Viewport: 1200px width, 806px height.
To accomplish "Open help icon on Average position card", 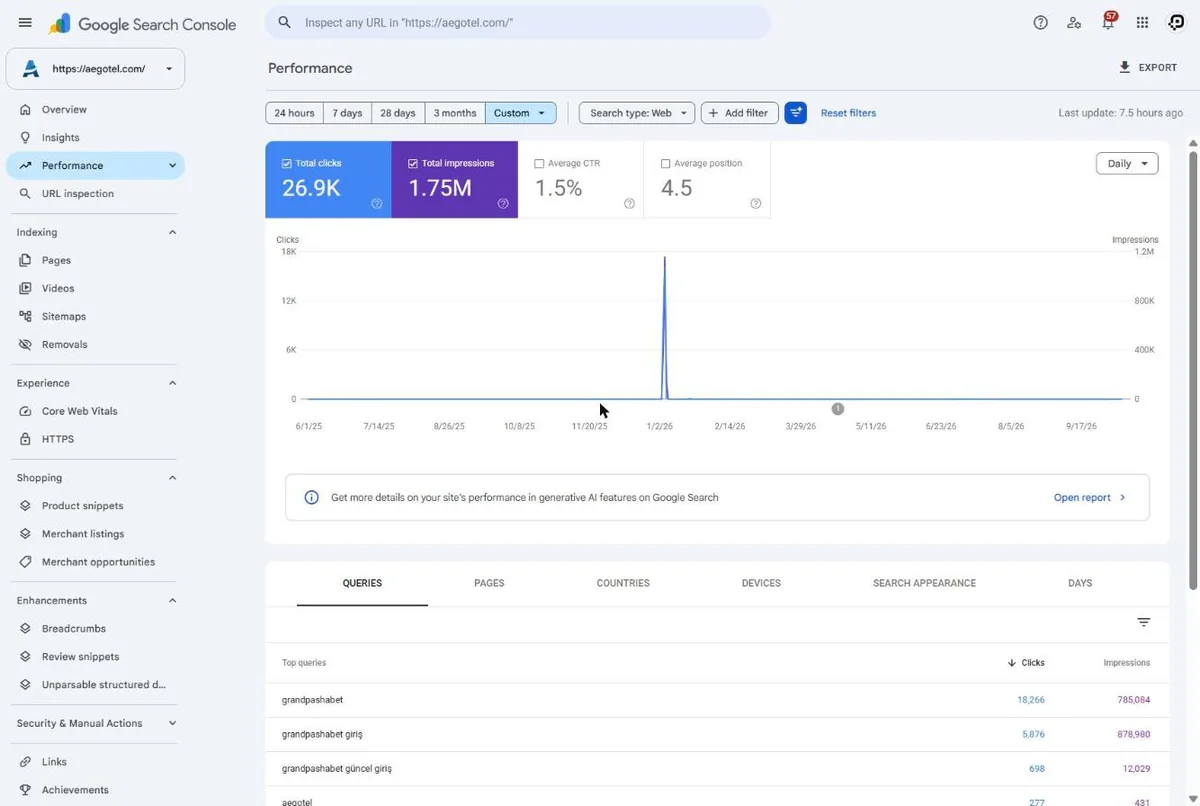I will click(x=755, y=203).
